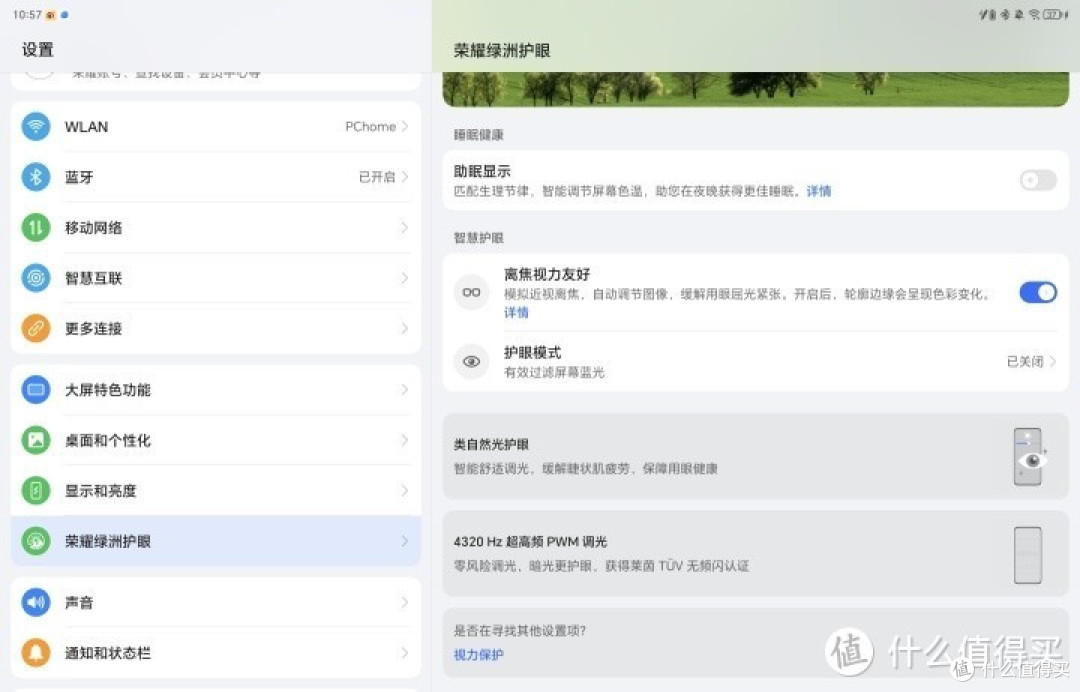
Task: Tap the 已开启 status beside 蓝牙
Action: pos(377,177)
